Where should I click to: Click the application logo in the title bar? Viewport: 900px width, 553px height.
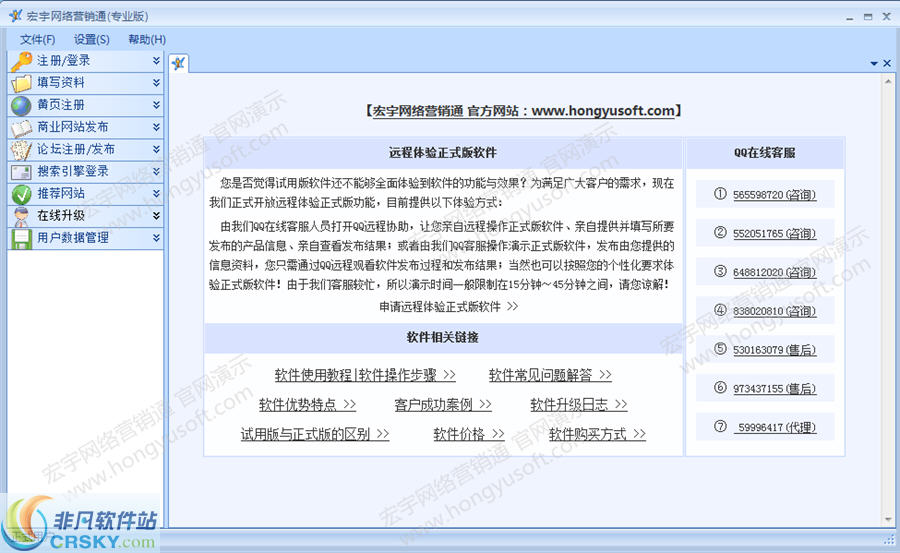[15, 16]
